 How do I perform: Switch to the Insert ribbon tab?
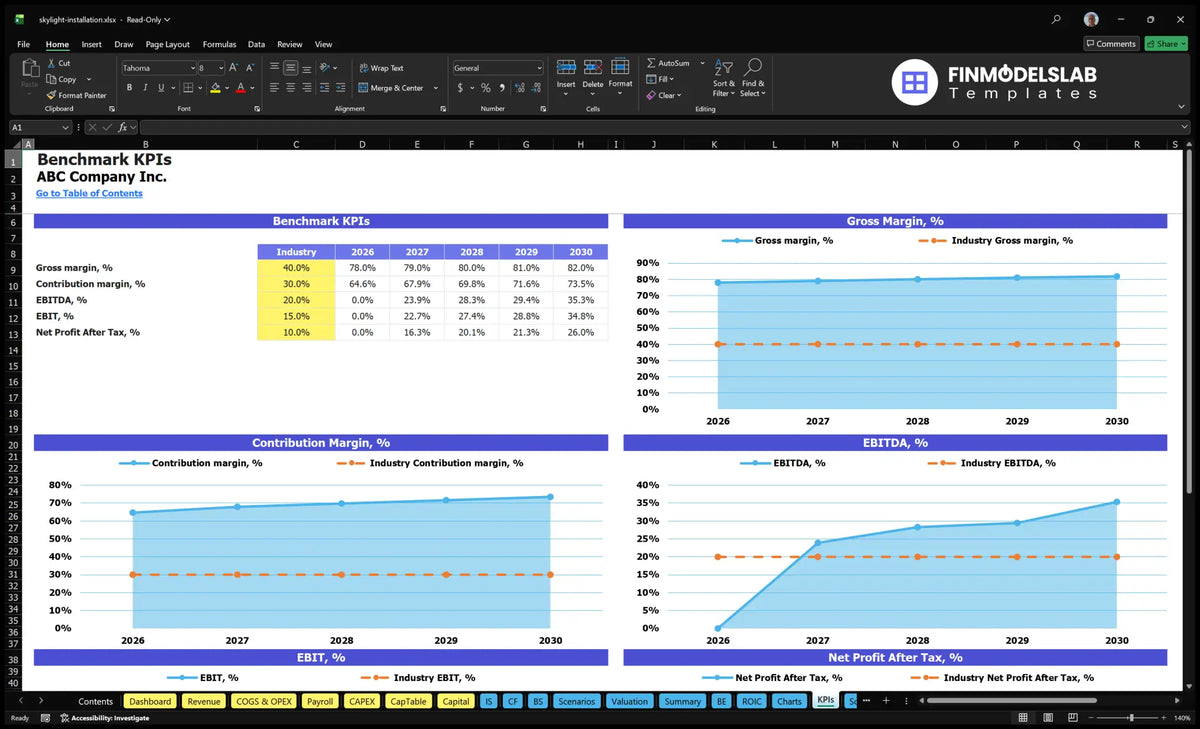(91, 44)
